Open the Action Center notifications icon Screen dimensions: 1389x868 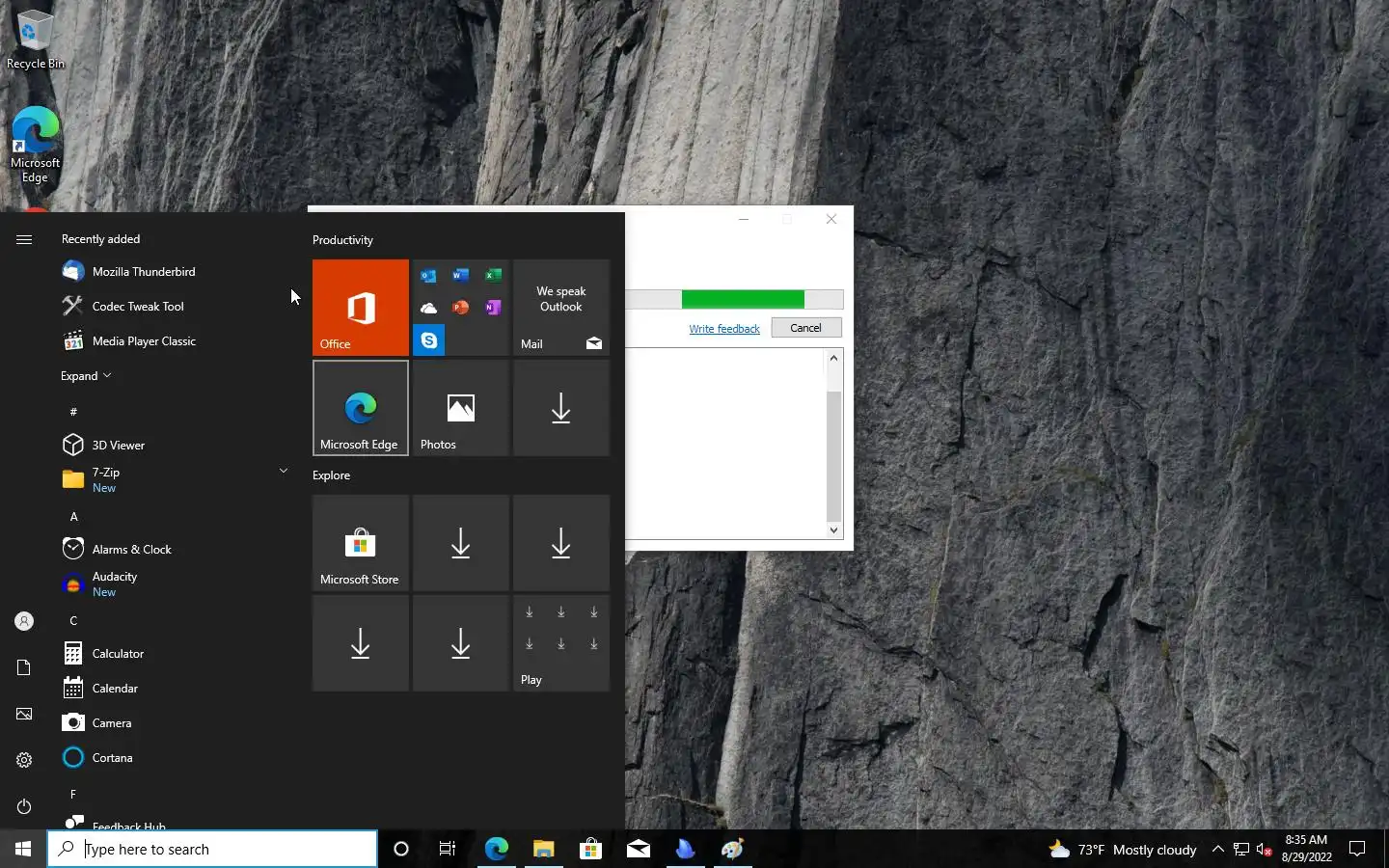coord(1357,849)
